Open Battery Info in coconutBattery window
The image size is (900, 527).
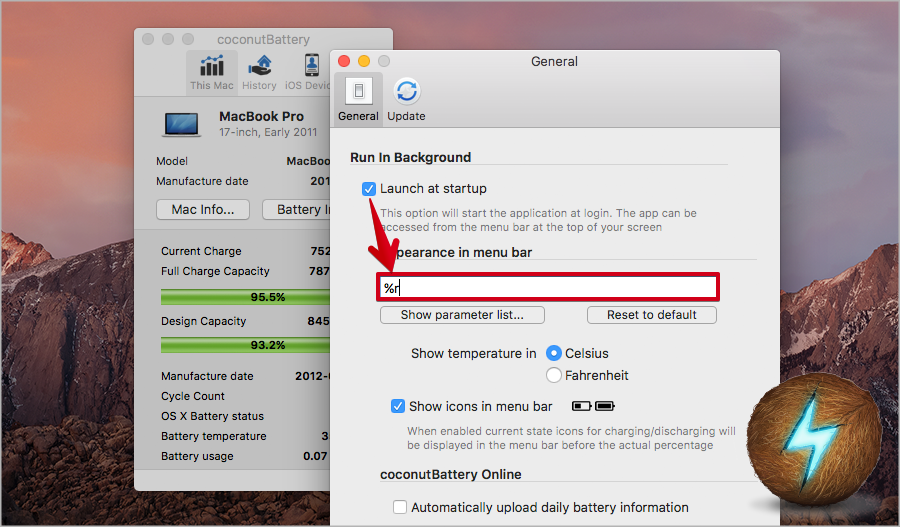[x=296, y=210]
